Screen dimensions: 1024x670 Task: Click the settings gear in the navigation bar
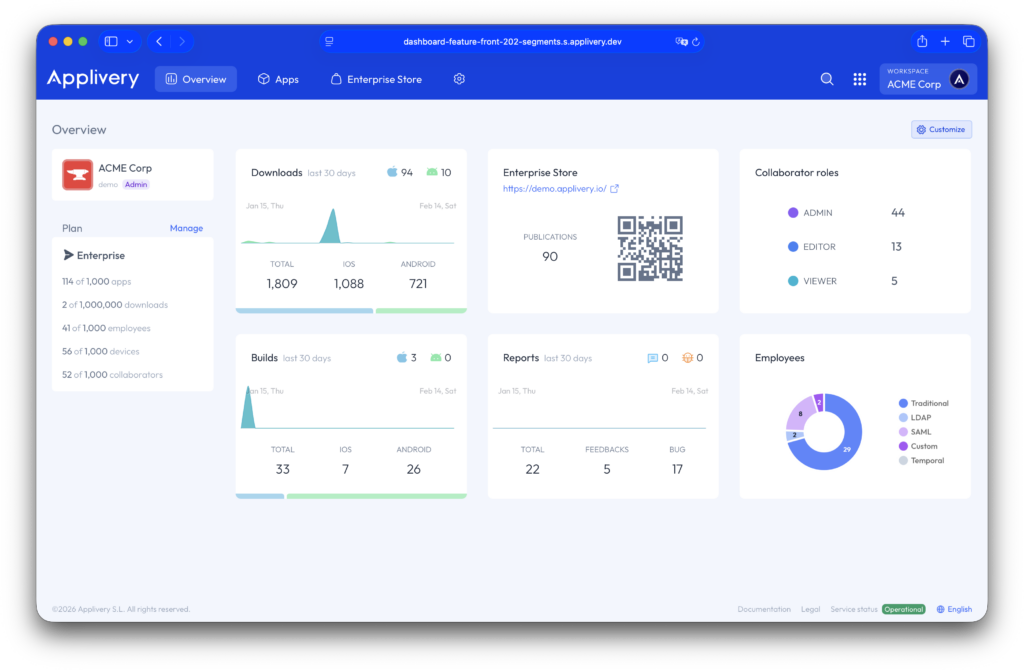[459, 78]
